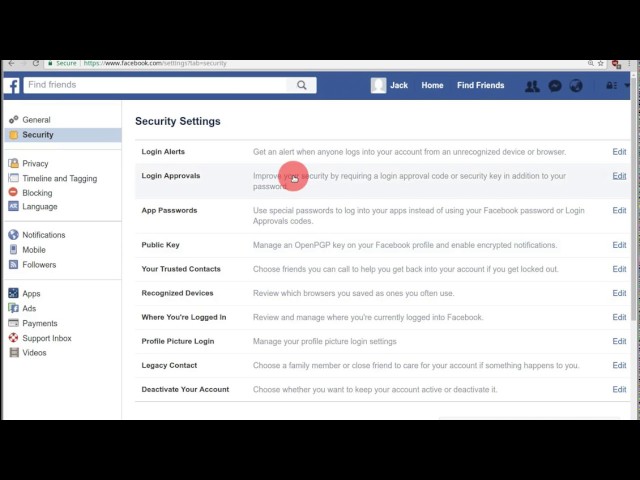Click the red Blocking icon
The width and height of the screenshot is (640, 480).
[x=13, y=192]
